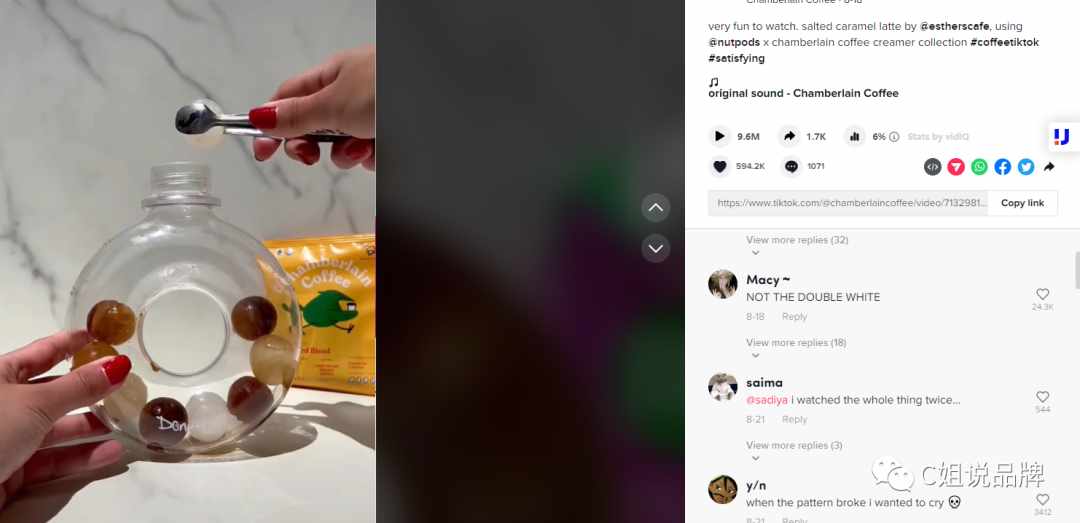
Task: Like Macy's comment with the heart
Action: click(x=1043, y=294)
